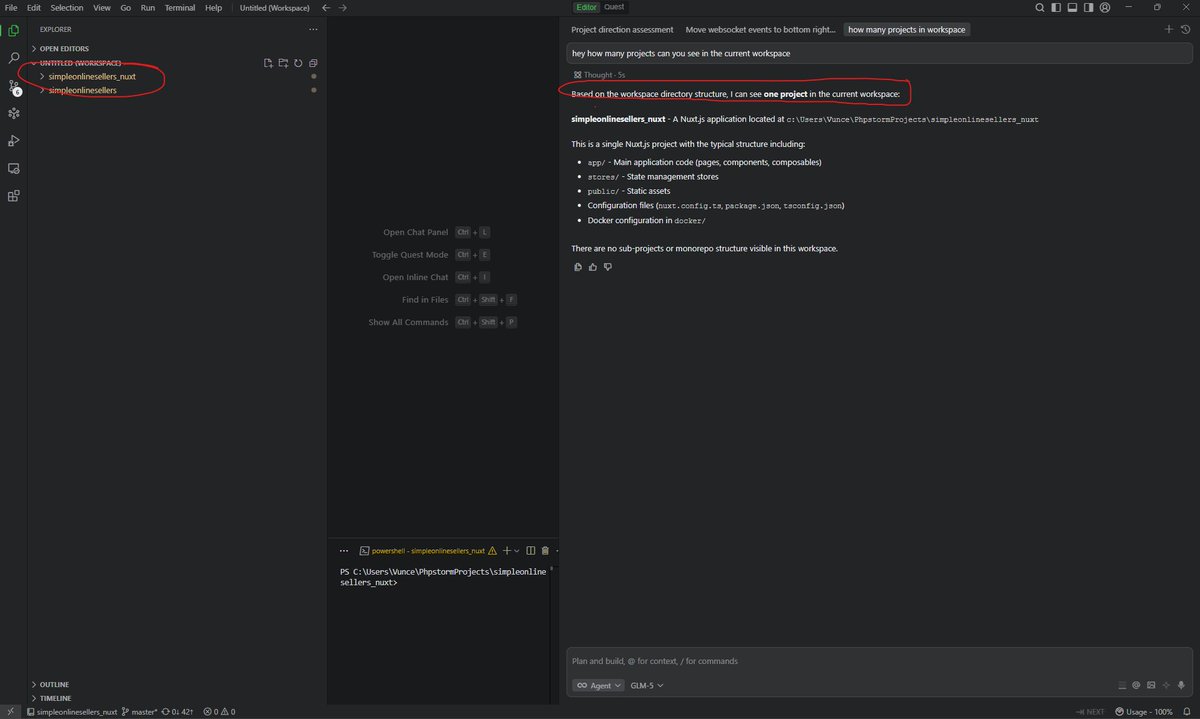The width and height of the screenshot is (1200, 719).
Task: Split the terminal panel
Action: (531, 550)
